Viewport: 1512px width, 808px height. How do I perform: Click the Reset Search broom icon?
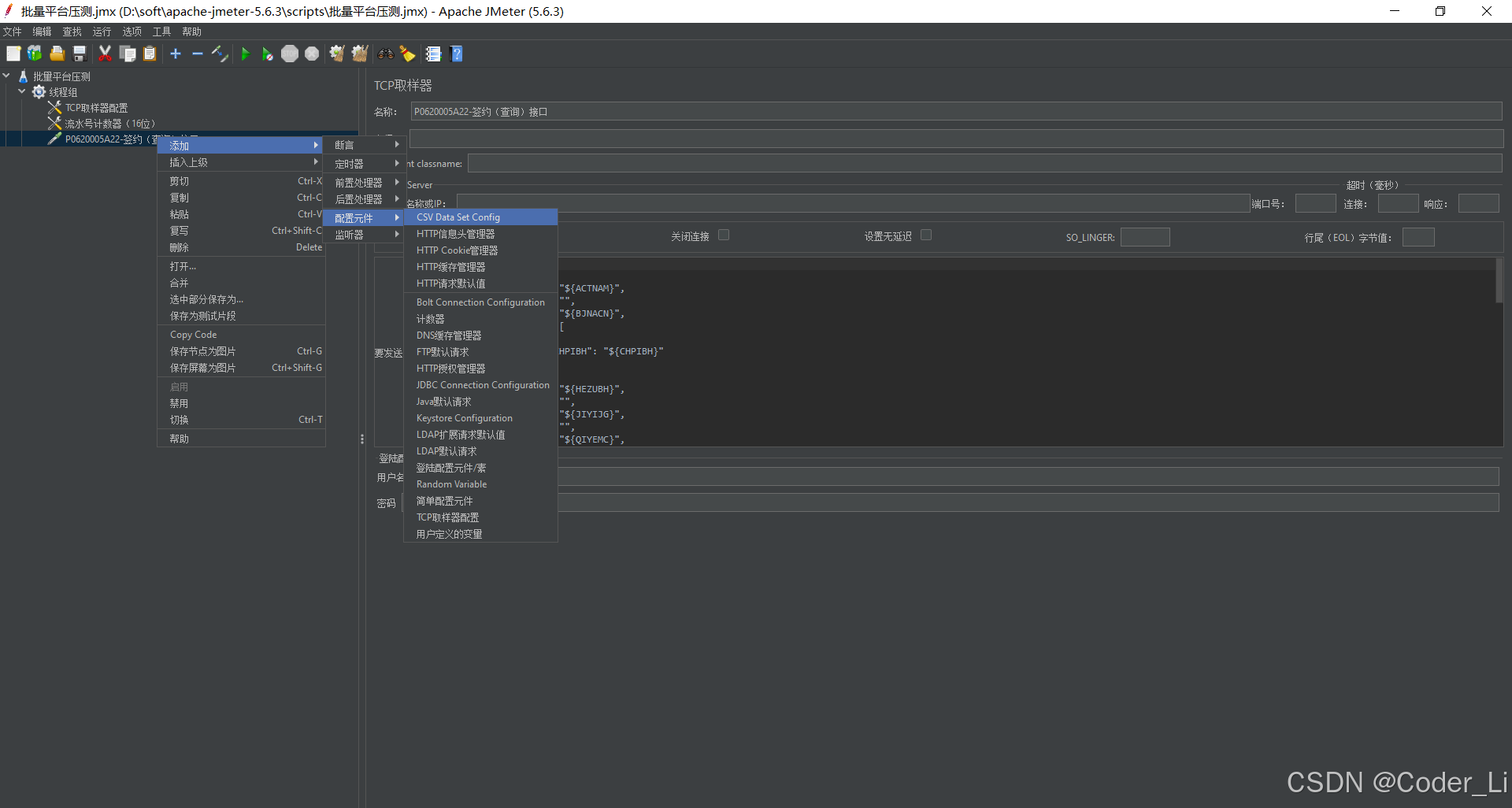point(407,54)
